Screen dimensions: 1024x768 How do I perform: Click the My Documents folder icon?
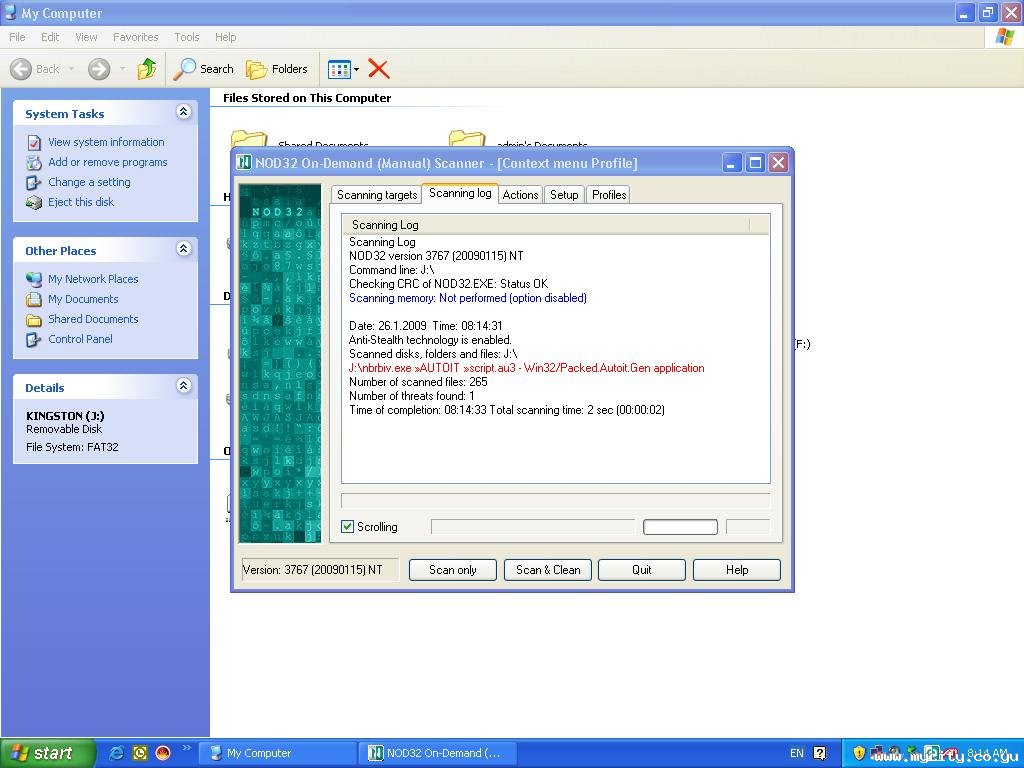point(34,300)
